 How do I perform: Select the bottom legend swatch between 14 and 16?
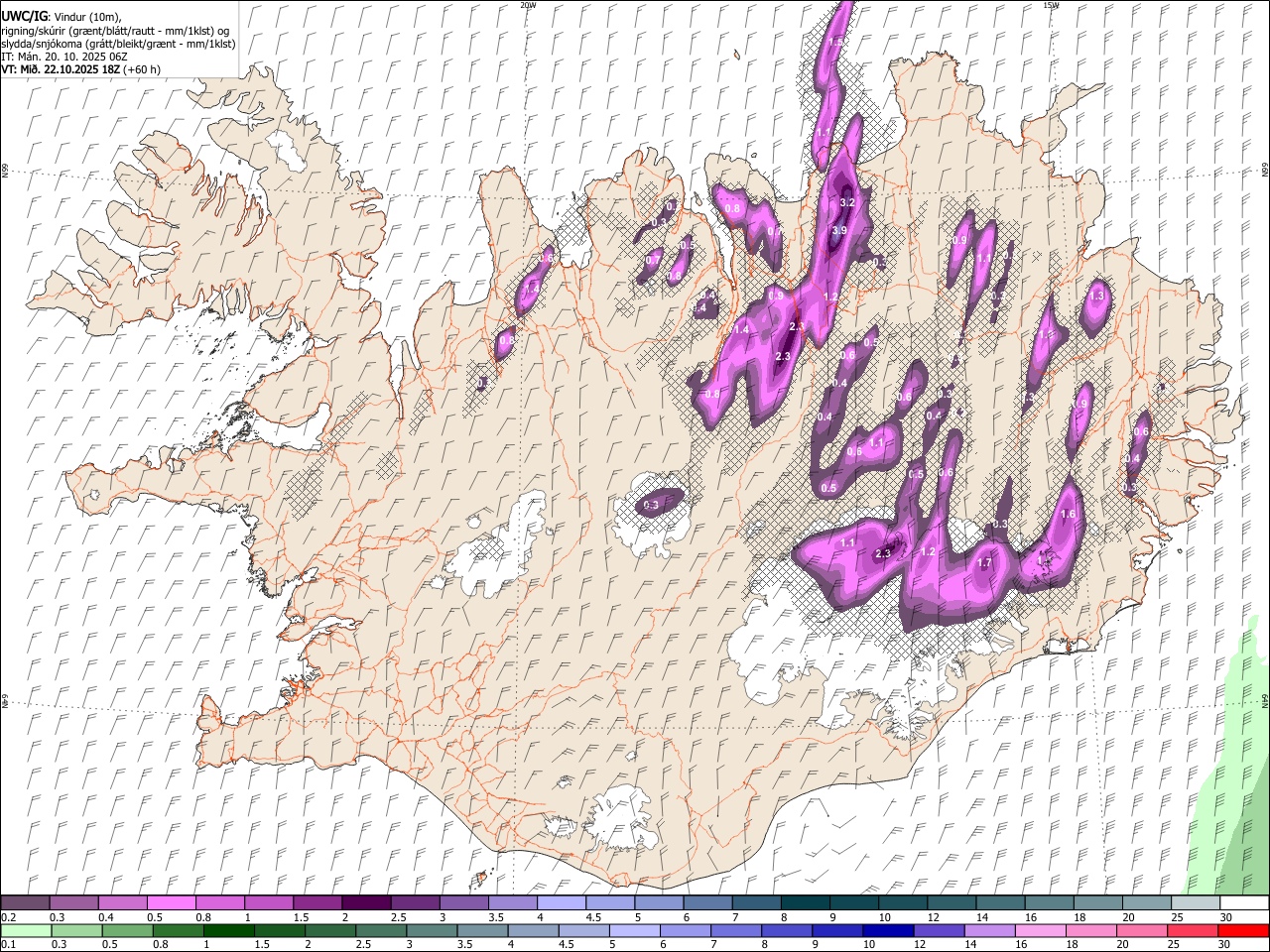coord(988,931)
